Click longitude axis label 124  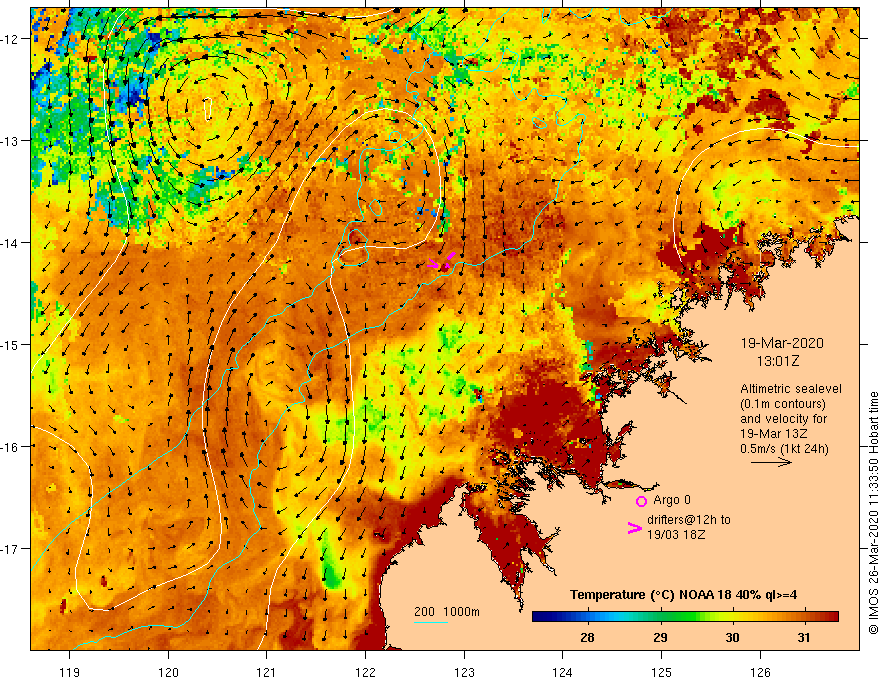[563, 672]
